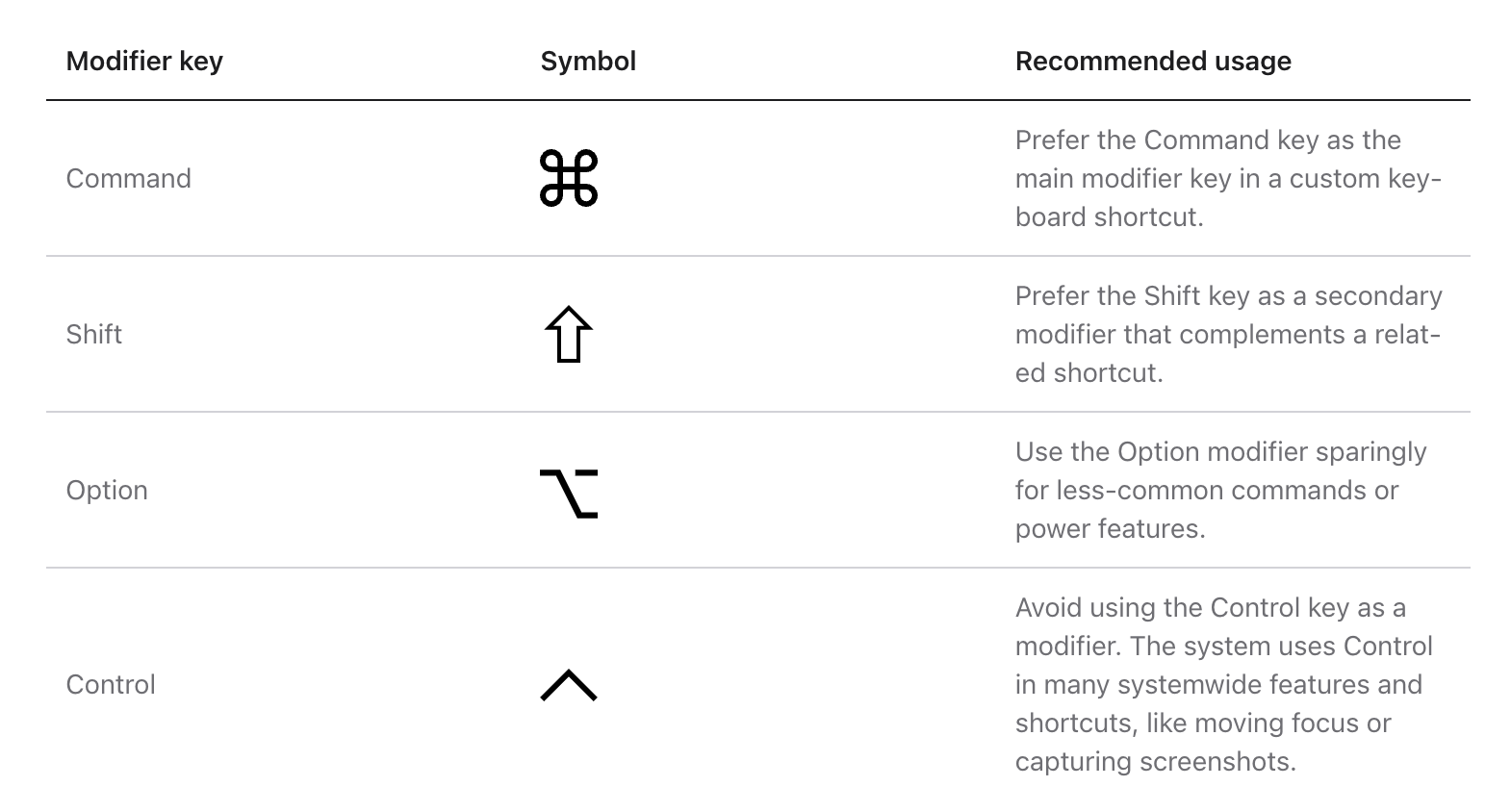Click the Shift up-arrow symbol
1511x812 pixels.
click(x=569, y=335)
